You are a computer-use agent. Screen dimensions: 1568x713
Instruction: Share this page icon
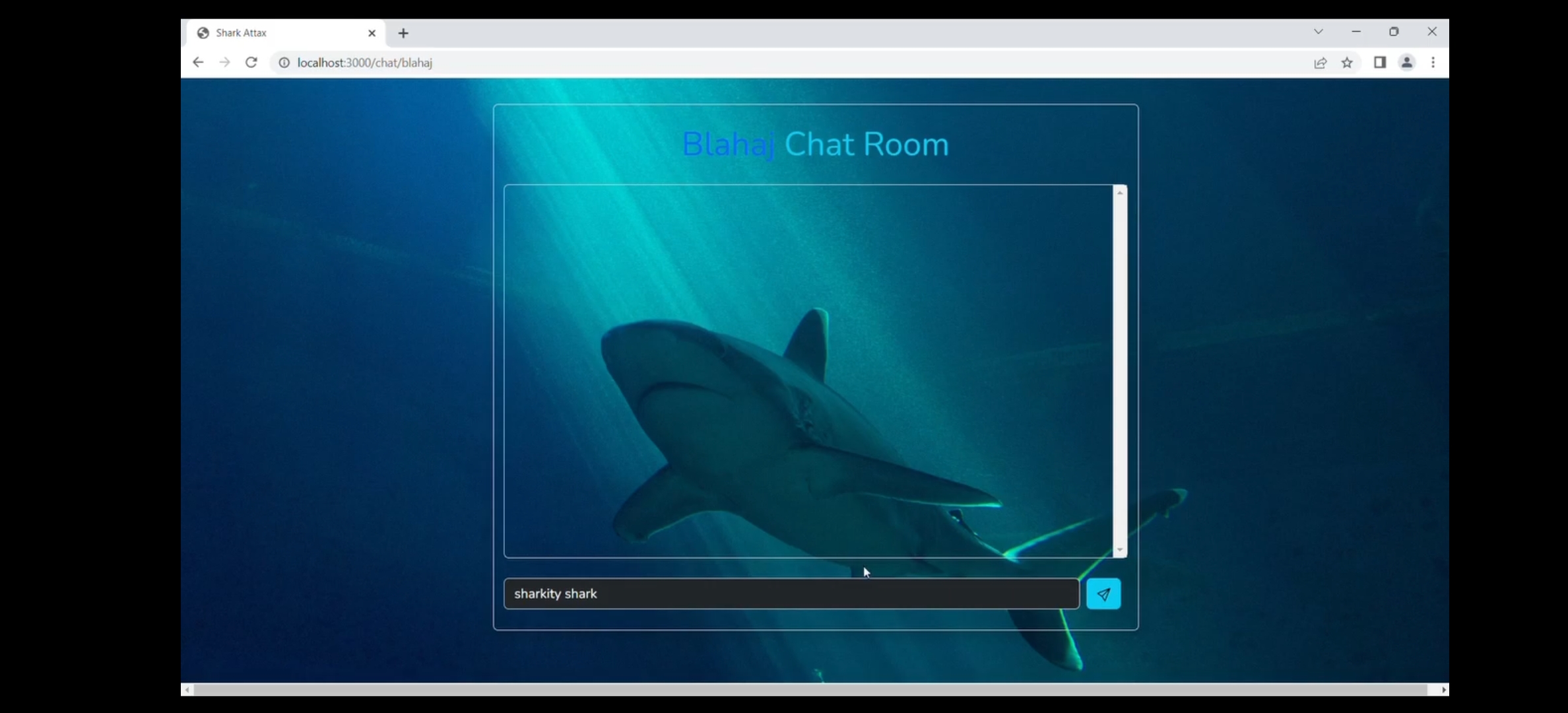tap(1320, 63)
